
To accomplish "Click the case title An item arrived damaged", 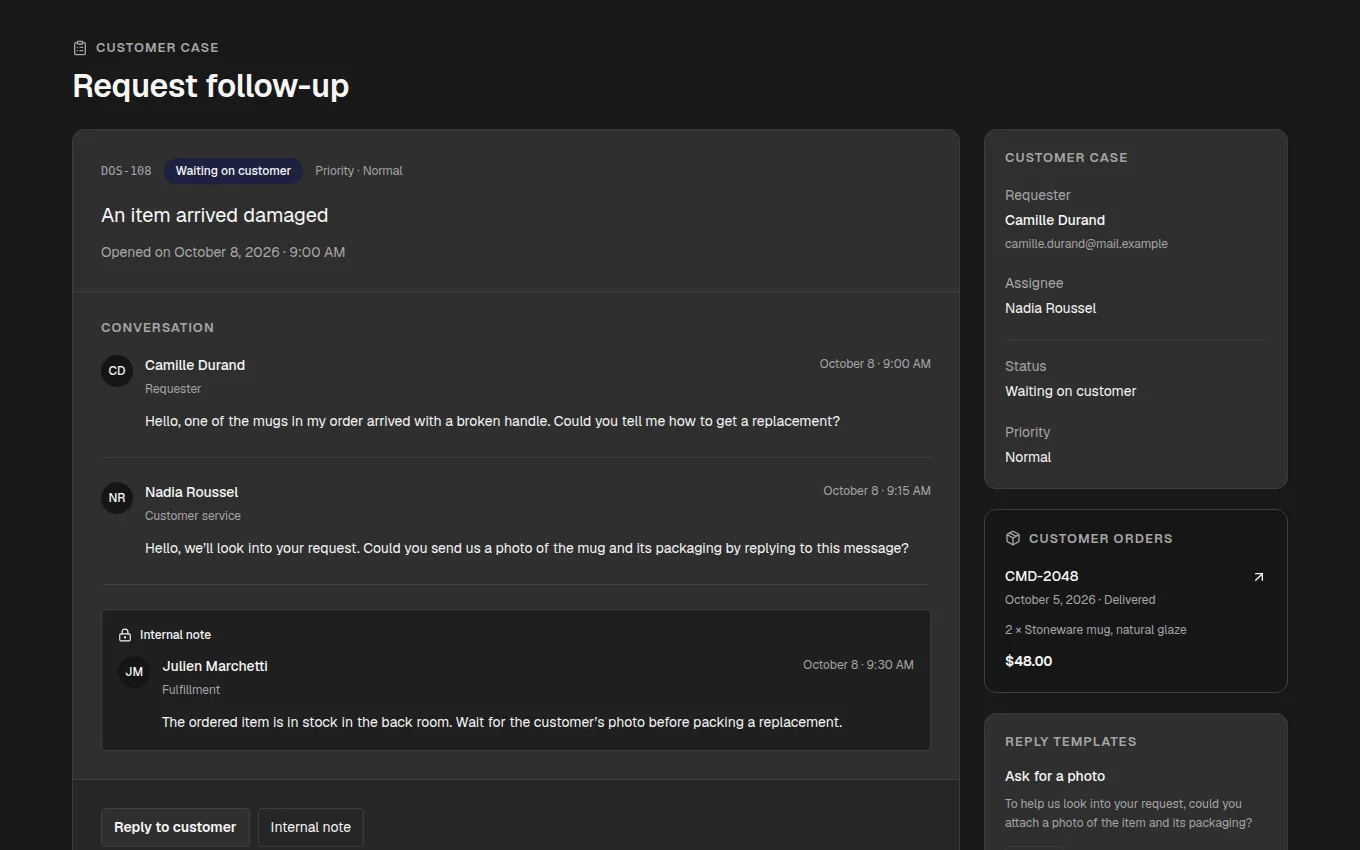I will point(214,215).
